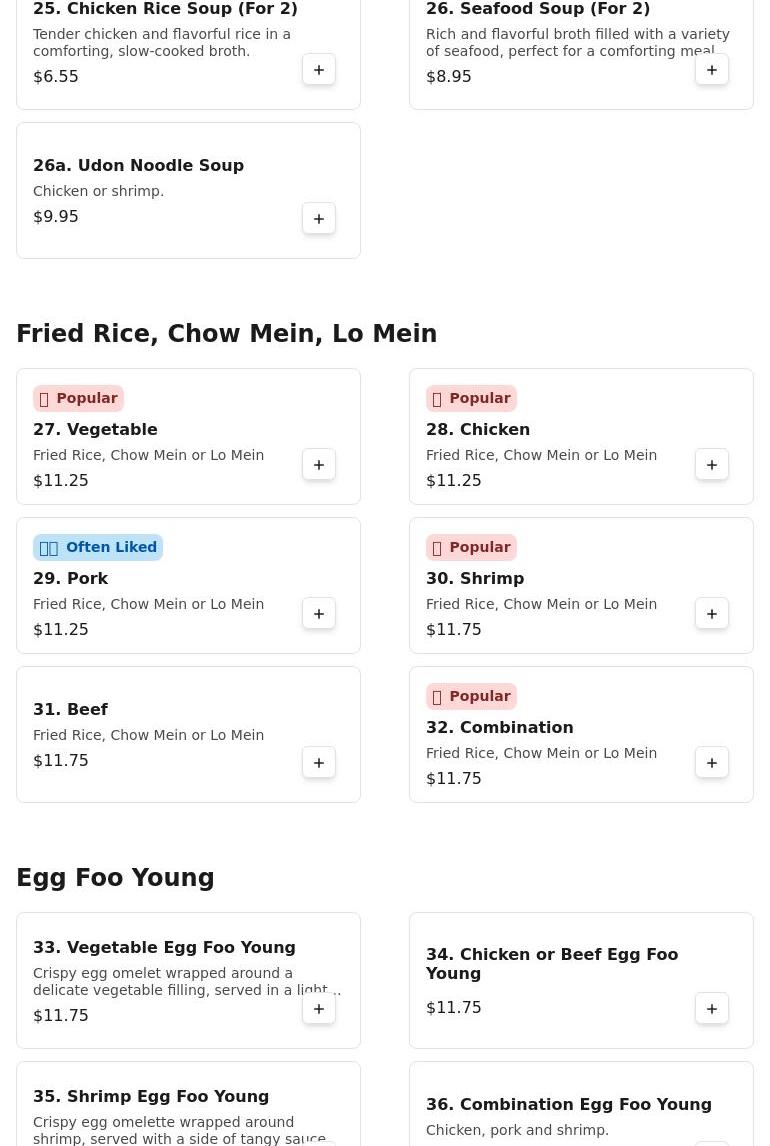
Task: Select the Egg Foo Young section heading
Action: [115, 878]
